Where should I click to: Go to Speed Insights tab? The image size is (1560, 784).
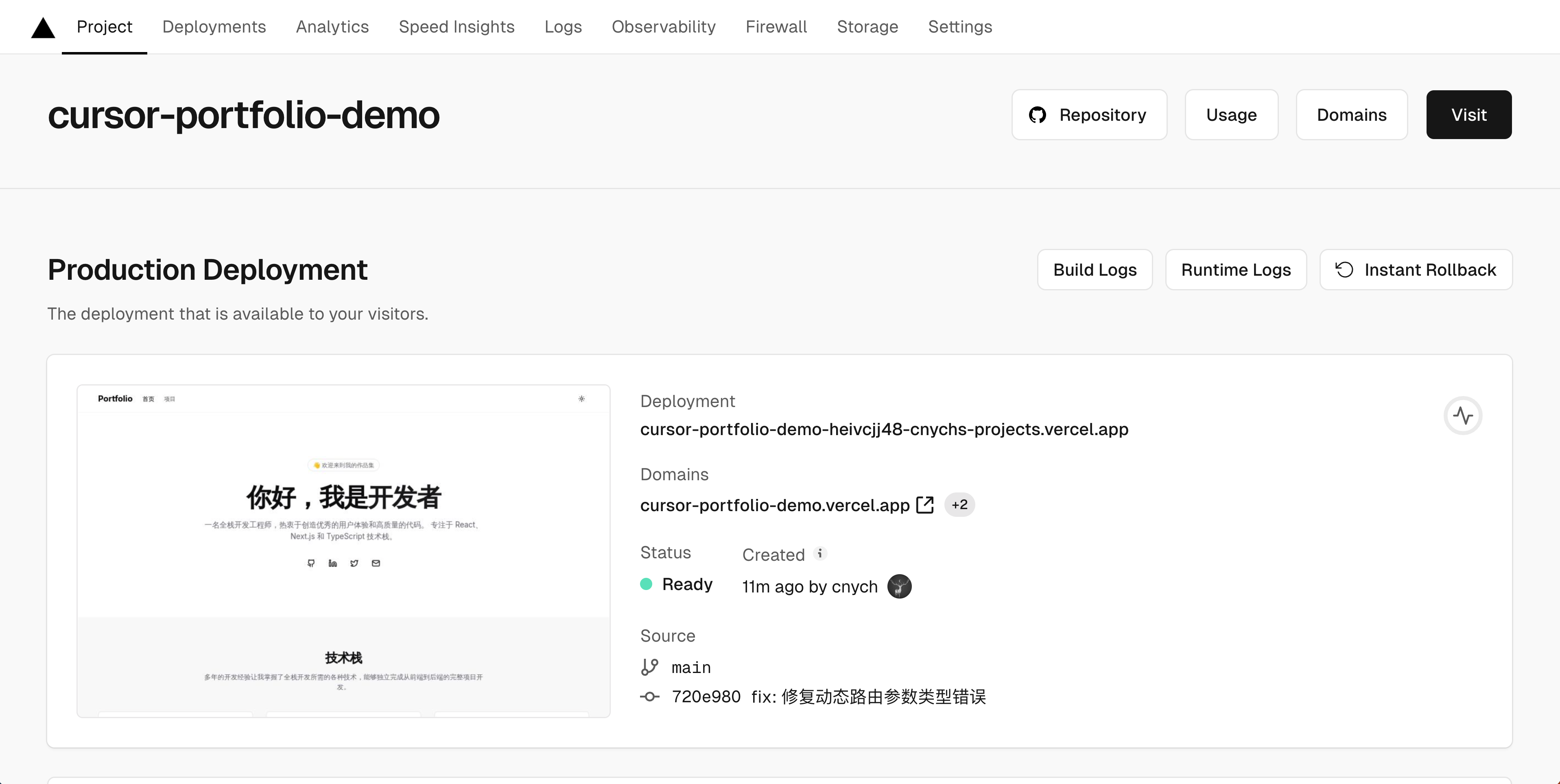click(456, 27)
